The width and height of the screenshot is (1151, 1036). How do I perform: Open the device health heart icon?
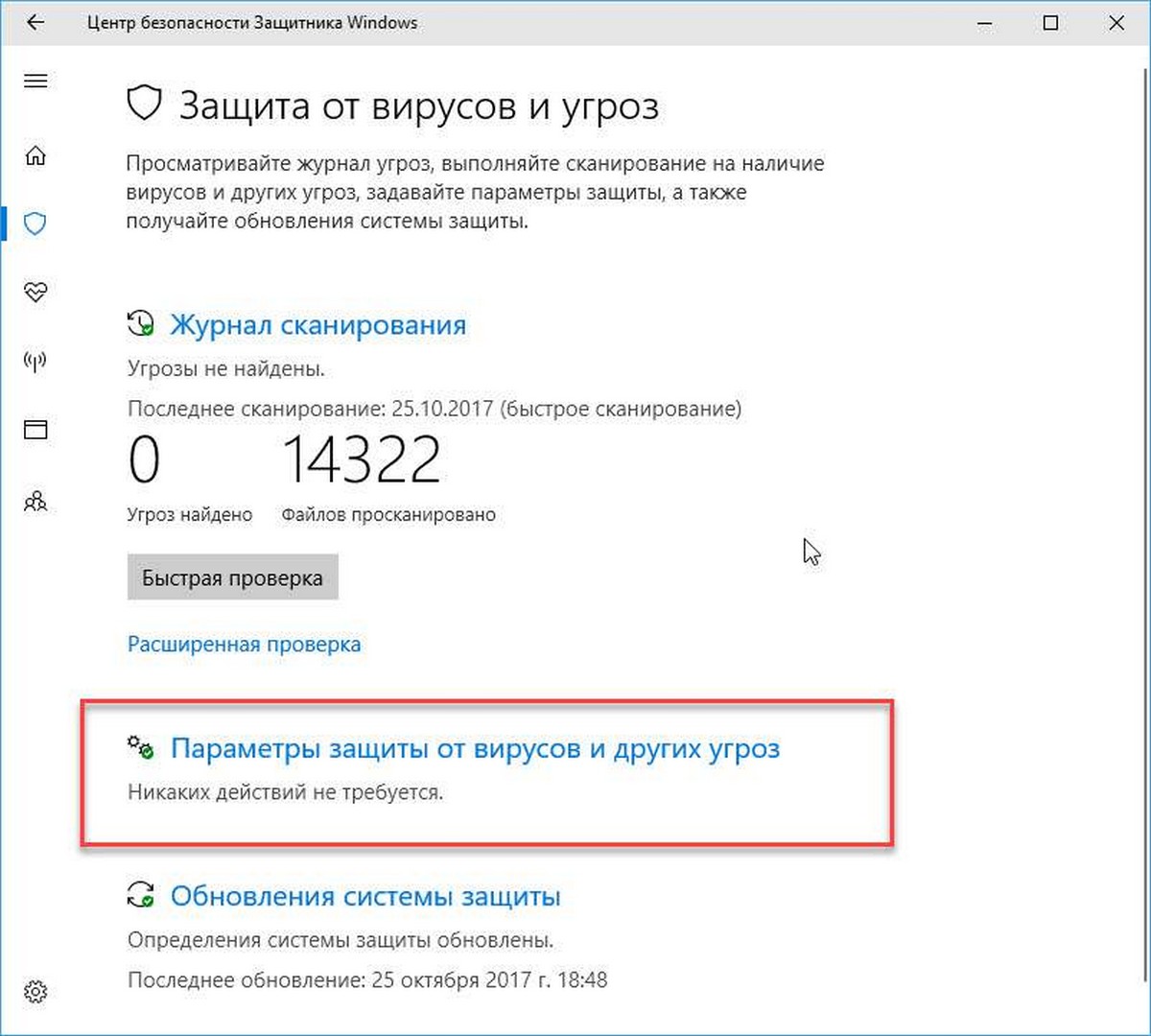tap(35, 293)
